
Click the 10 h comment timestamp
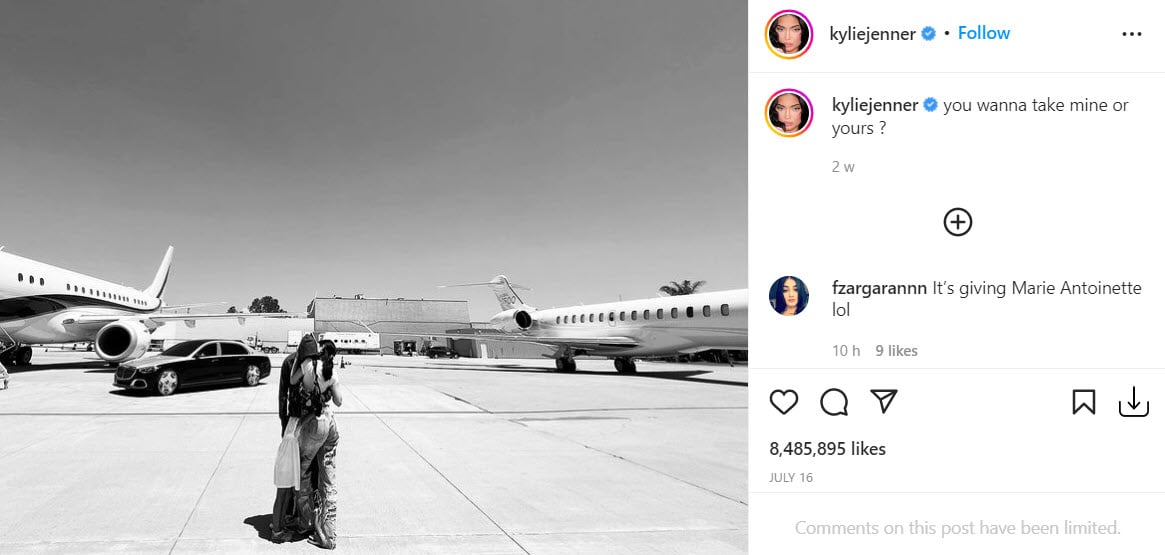coord(846,351)
